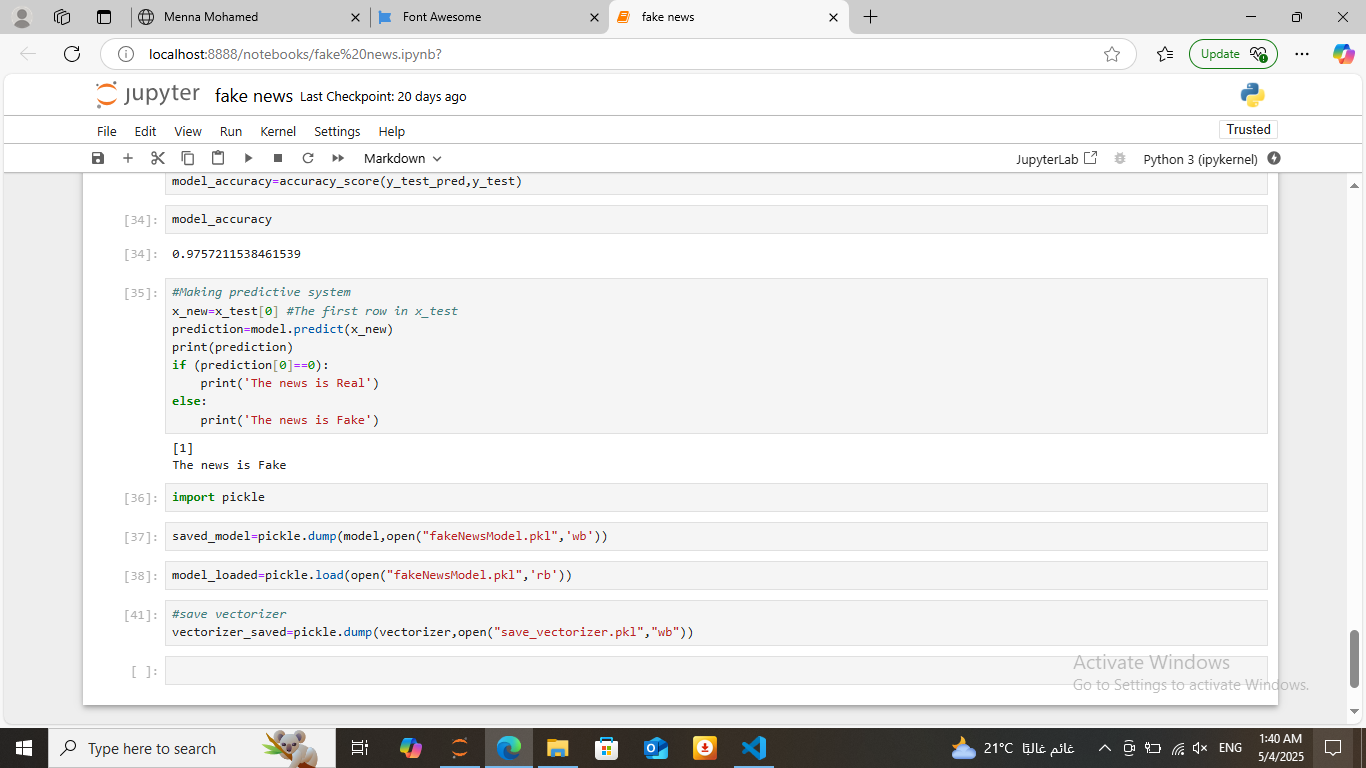Rename the notebook title 'fake news'

[x=254, y=96]
